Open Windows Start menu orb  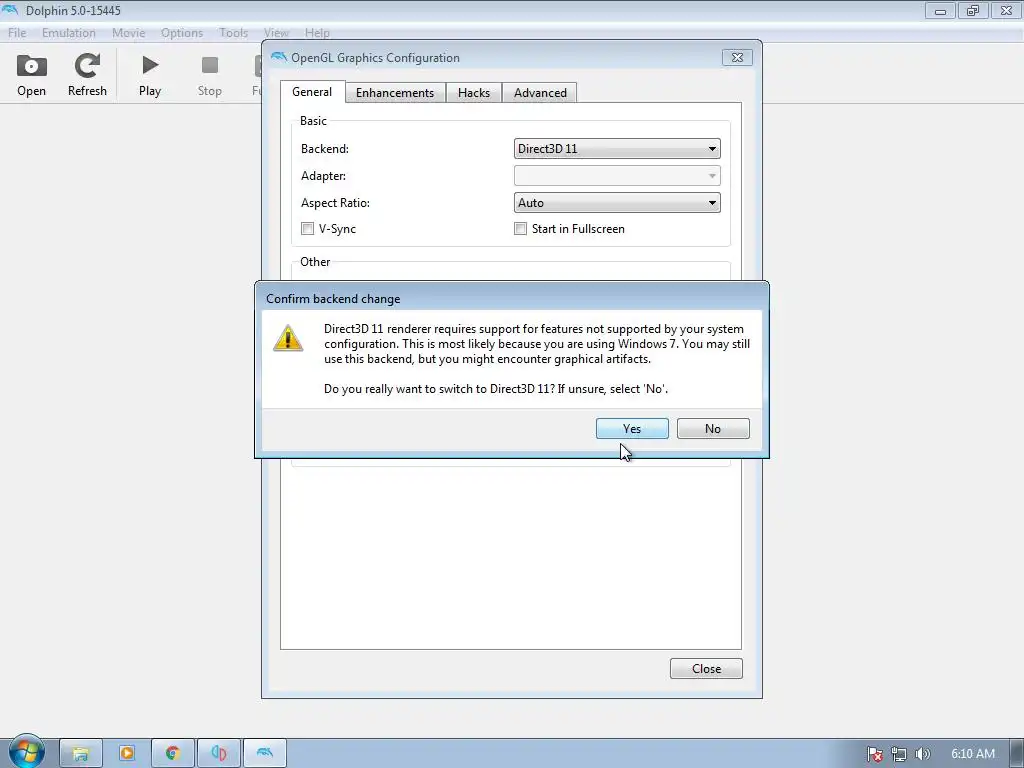coord(27,751)
